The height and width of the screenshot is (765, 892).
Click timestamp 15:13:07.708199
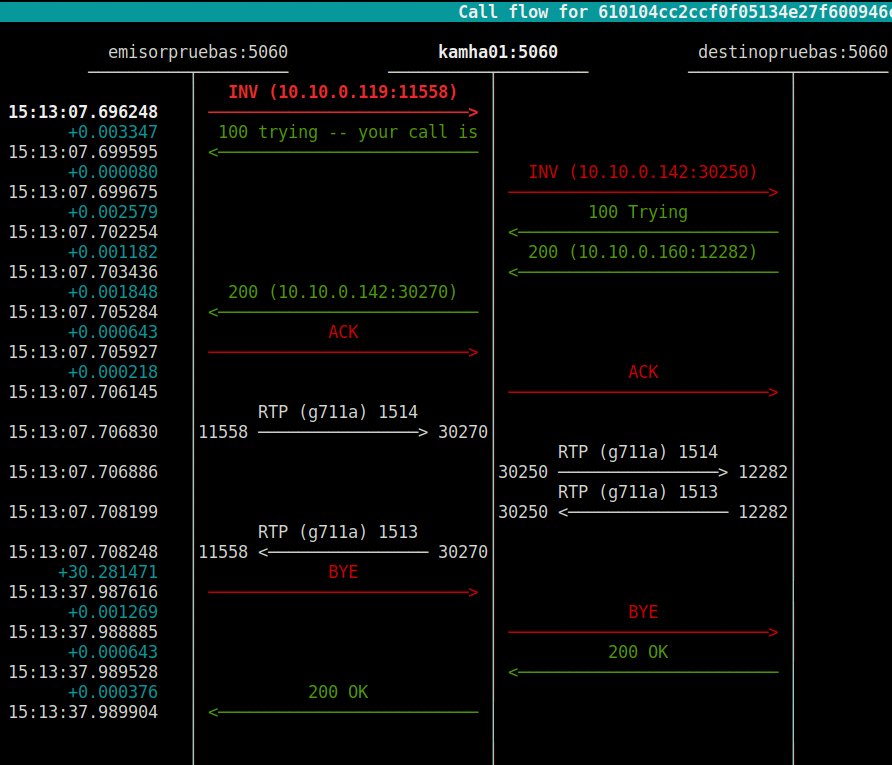[x=83, y=512]
